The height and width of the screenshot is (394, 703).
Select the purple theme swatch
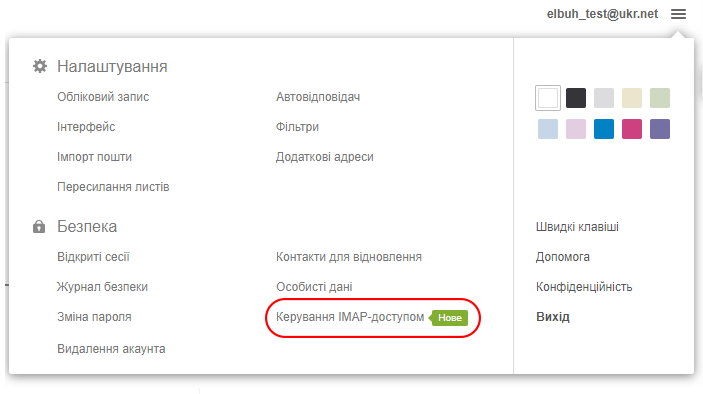pos(660,129)
